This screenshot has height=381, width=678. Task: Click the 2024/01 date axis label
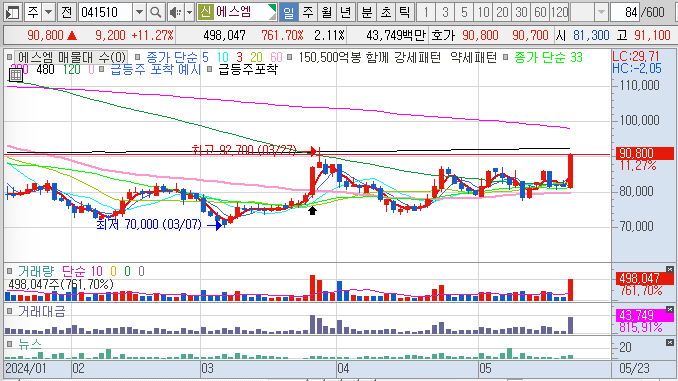click(x=26, y=368)
